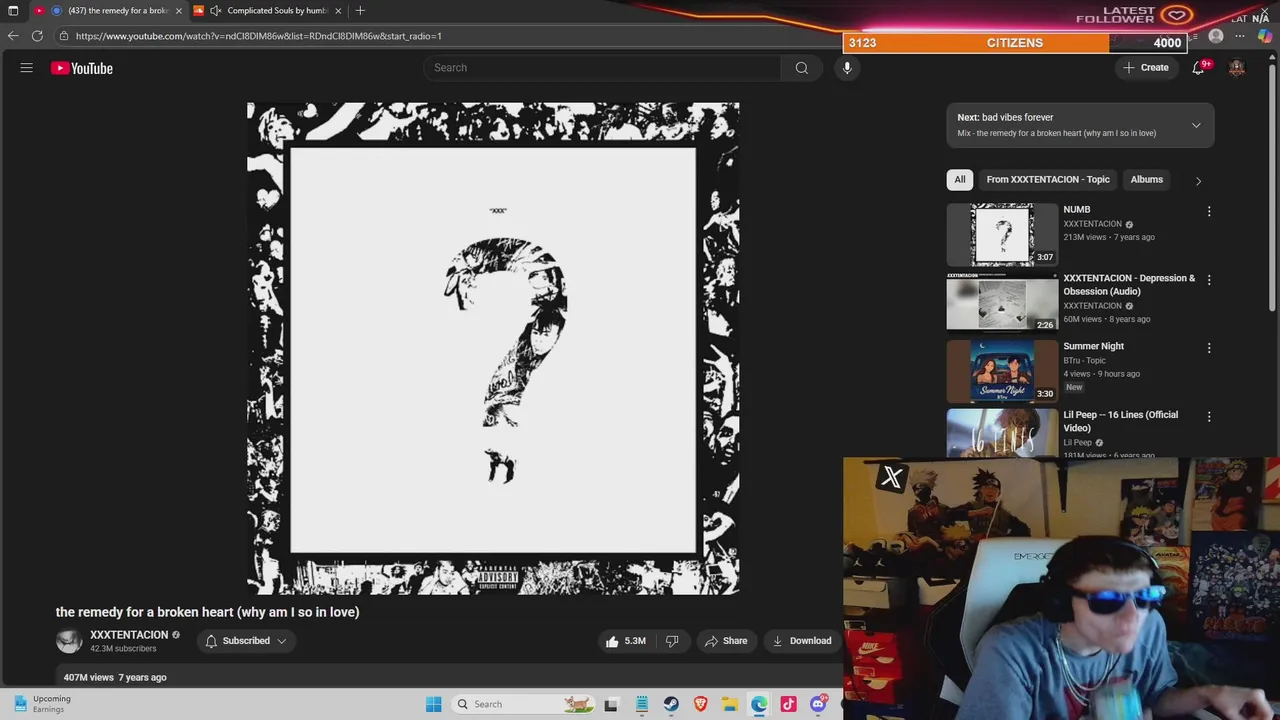Open TikTok from the taskbar
1280x720 pixels.
[788, 704]
